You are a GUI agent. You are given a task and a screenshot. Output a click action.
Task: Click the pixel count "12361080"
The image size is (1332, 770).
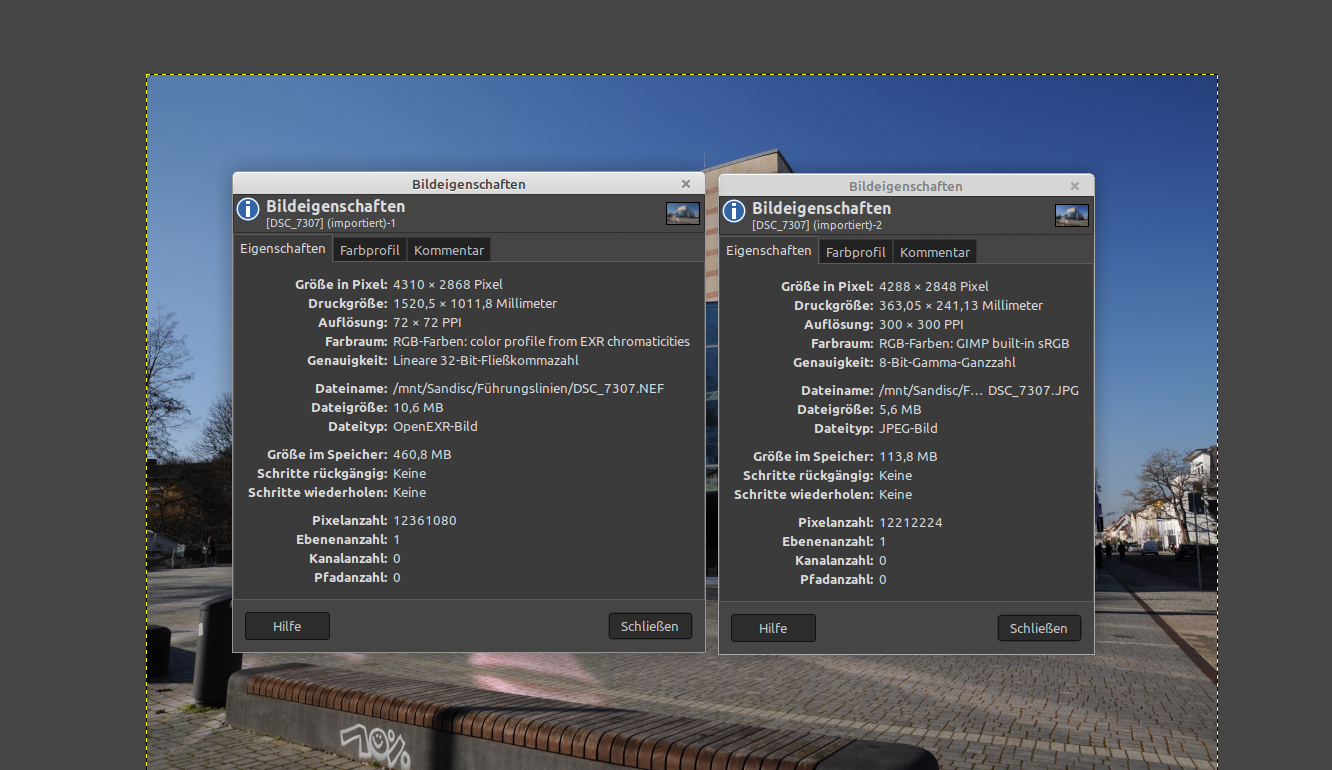tap(425, 520)
